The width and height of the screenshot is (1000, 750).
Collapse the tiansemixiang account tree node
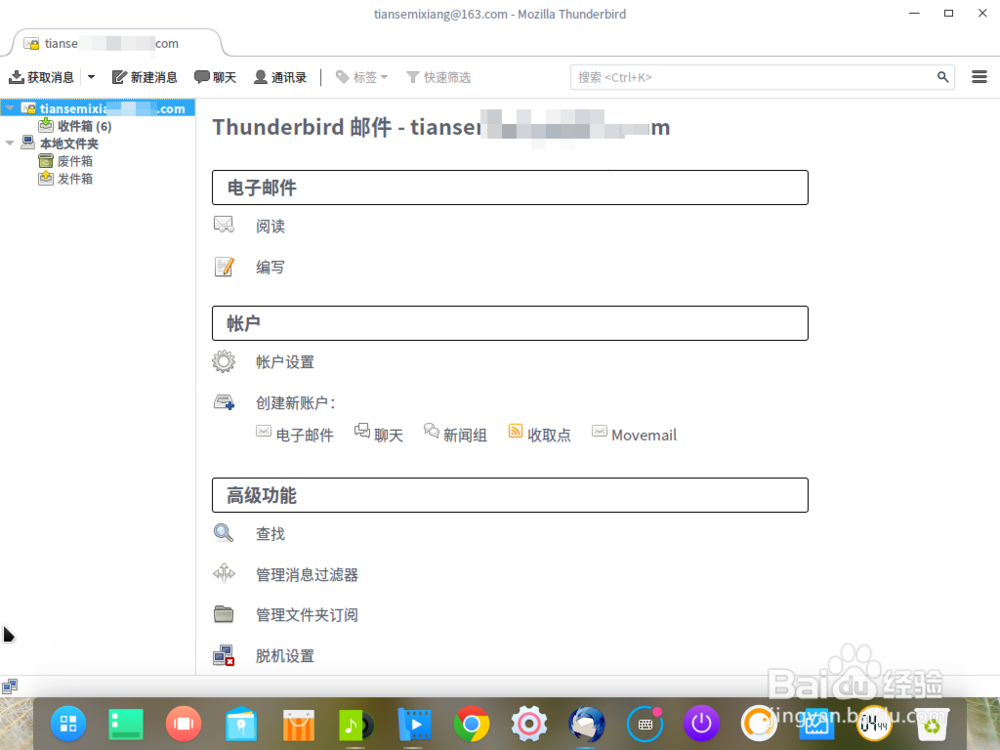(x=10, y=108)
